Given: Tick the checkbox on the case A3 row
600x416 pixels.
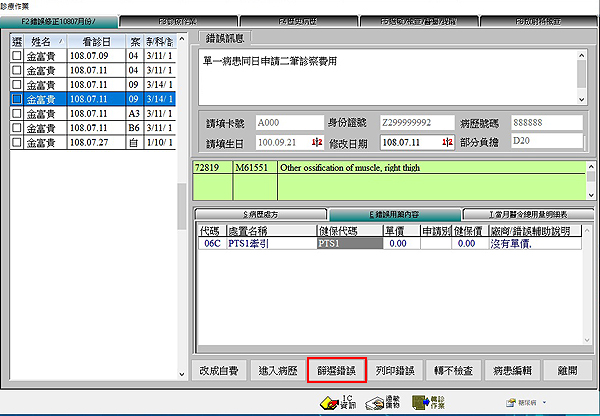Looking at the screenshot, I should 16,114.
